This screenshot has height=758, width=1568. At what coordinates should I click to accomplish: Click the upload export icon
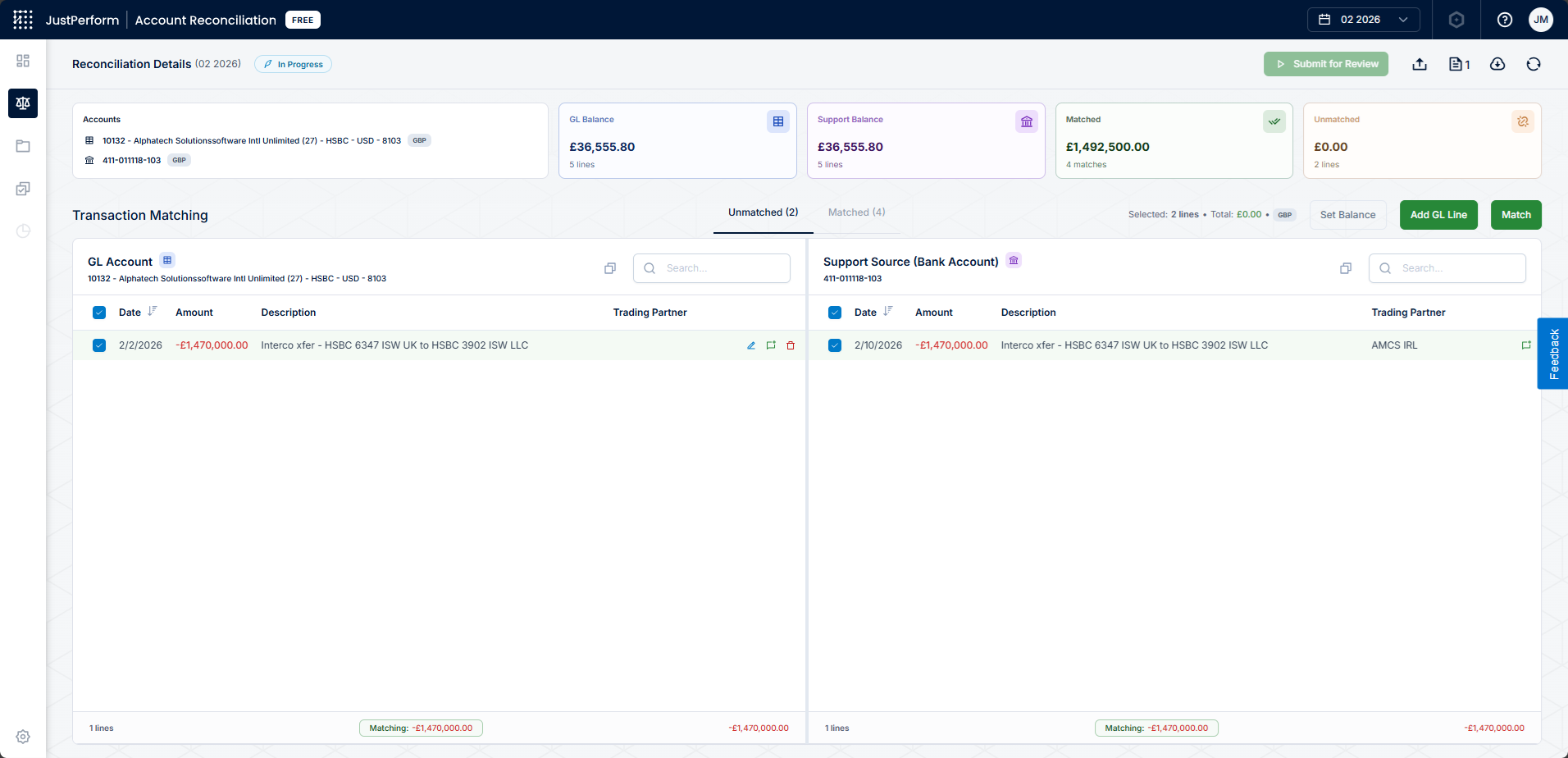pyautogui.click(x=1420, y=64)
